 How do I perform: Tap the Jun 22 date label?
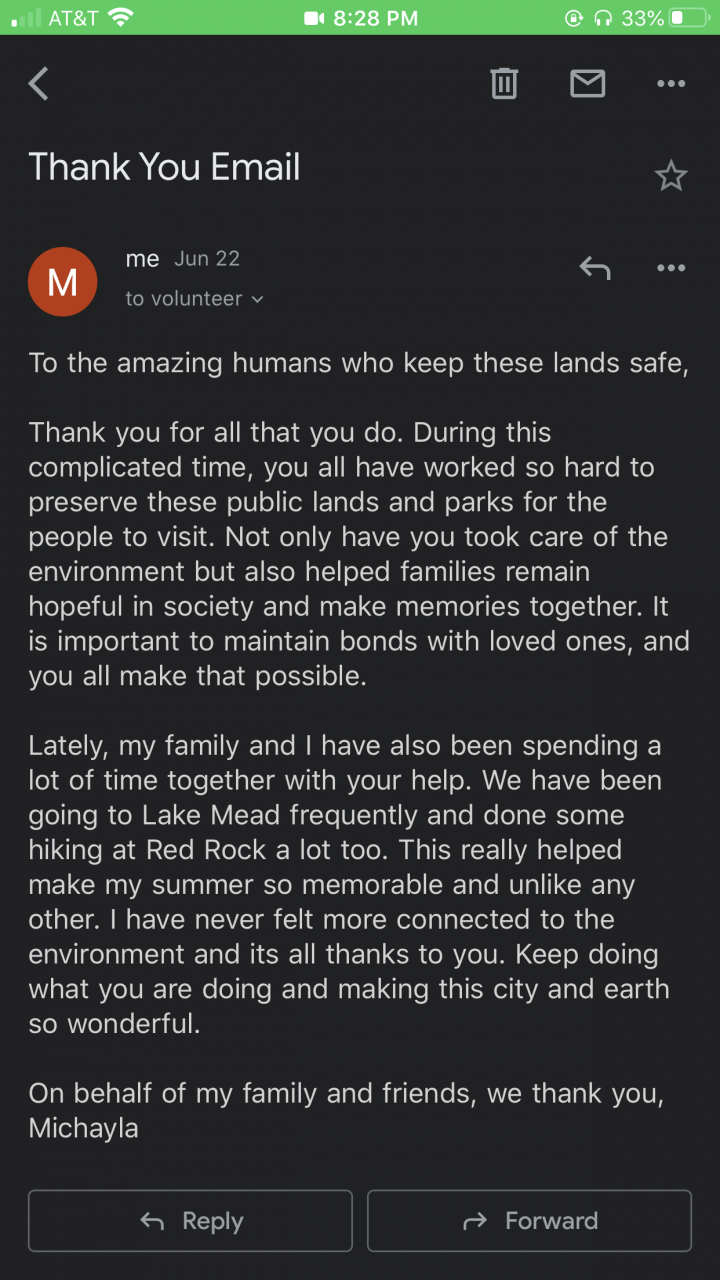207,259
